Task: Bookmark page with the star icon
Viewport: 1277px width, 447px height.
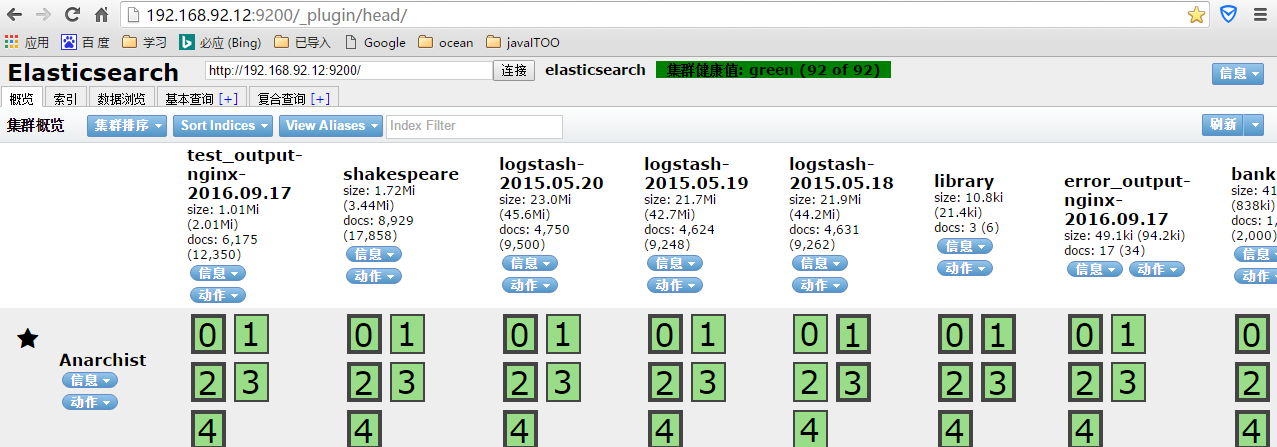Action: pos(1196,15)
